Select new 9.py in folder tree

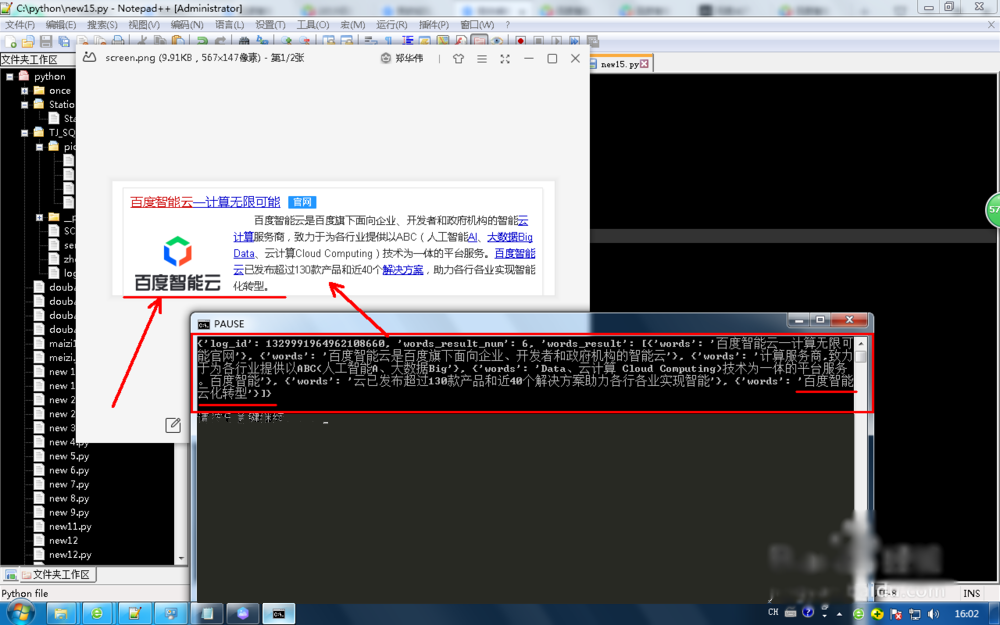tap(69, 512)
